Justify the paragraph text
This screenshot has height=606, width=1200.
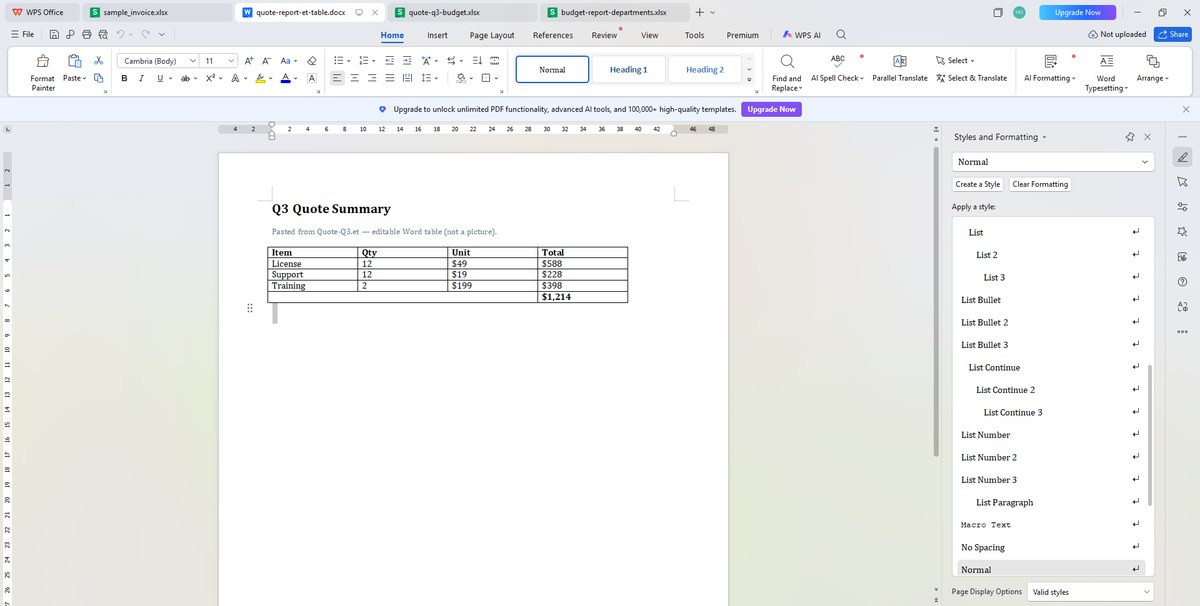point(390,78)
